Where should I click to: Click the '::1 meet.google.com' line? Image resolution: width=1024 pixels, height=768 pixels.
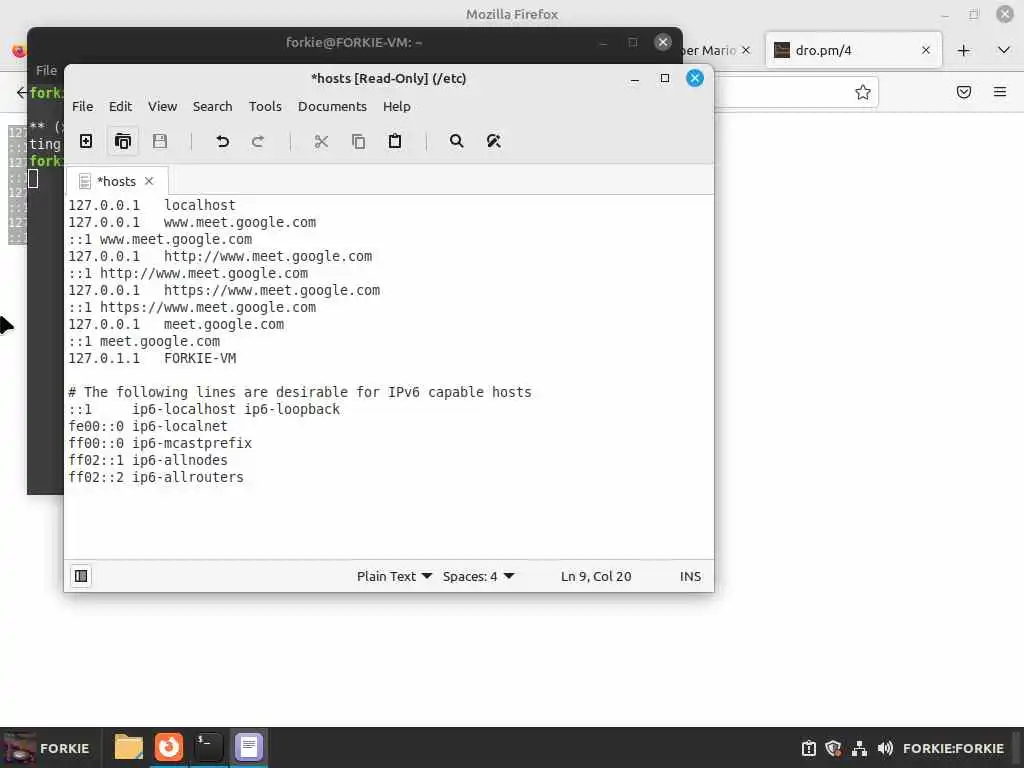point(144,341)
